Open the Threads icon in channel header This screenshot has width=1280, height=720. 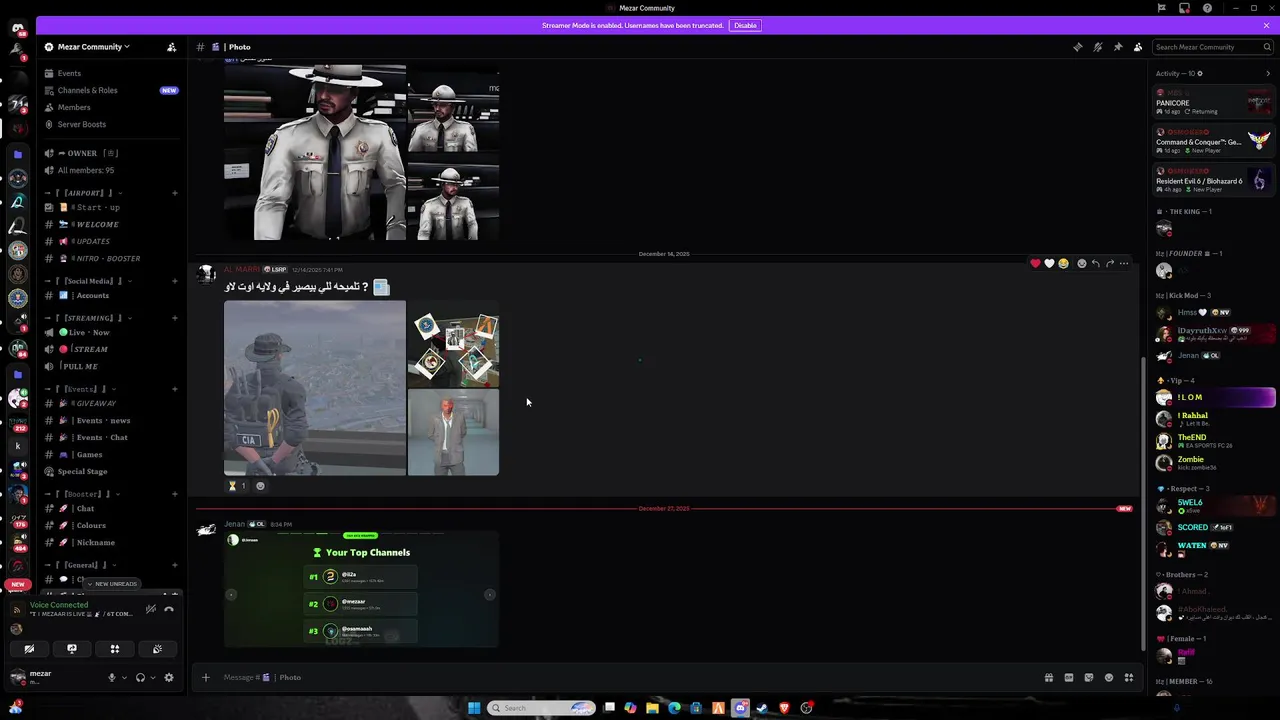click(1077, 47)
